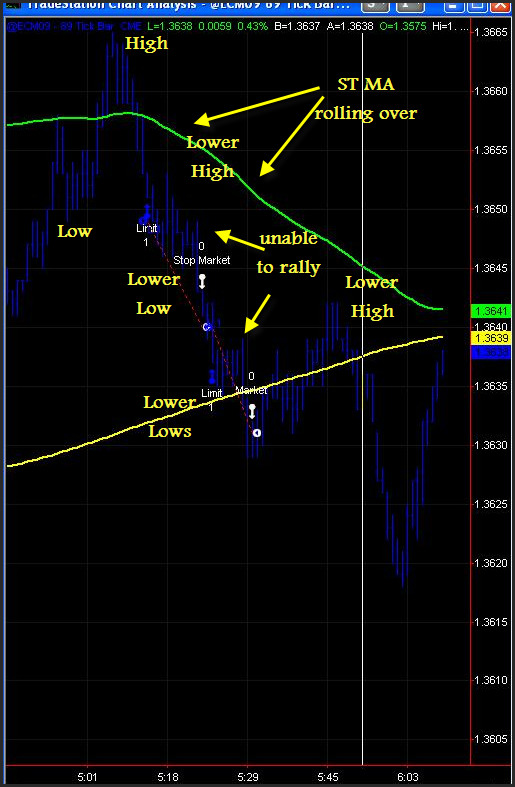Viewport: 515px width, 787px height.
Task: Select the 'ST MA rolling over' text annotation
Action: point(366,99)
